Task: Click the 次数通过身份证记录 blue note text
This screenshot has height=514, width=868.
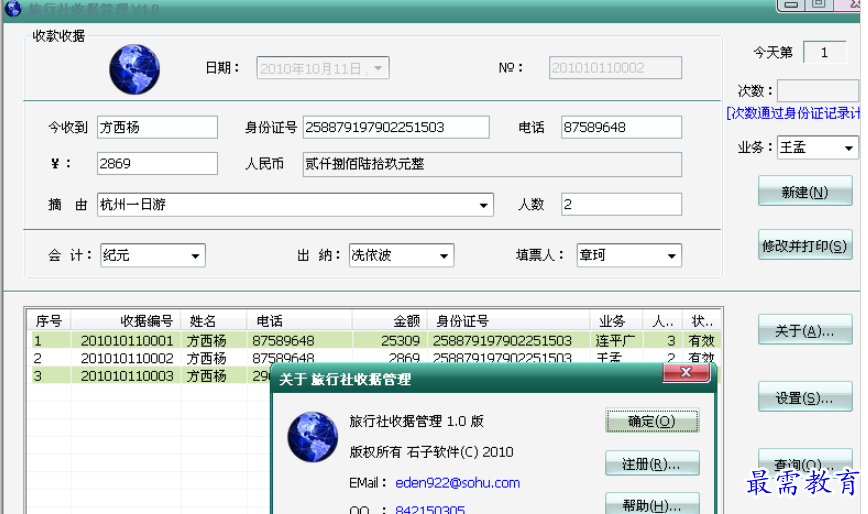Action: click(x=793, y=113)
